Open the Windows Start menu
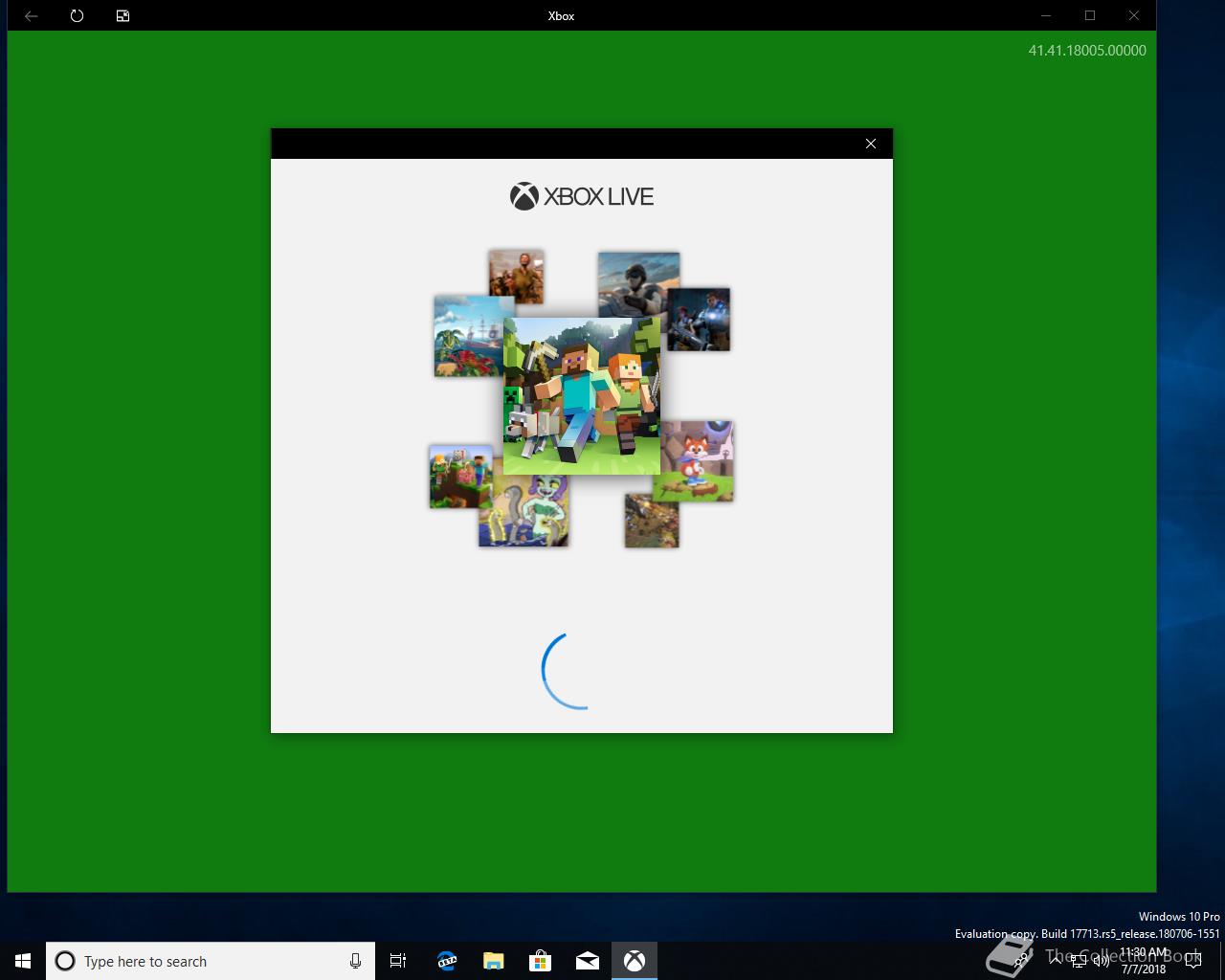The height and width of the screenshot is (980, 1225). pyautogui.click(x=23, y=961)
